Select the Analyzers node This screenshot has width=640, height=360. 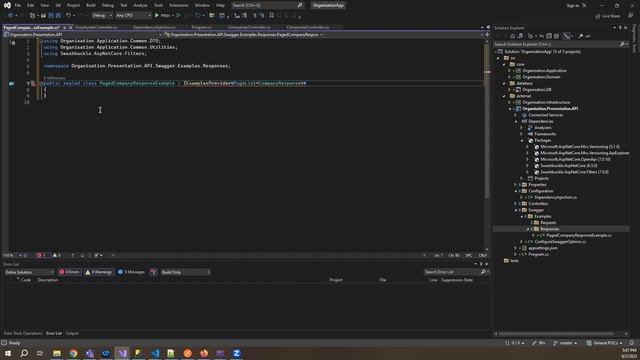[542, 128]
